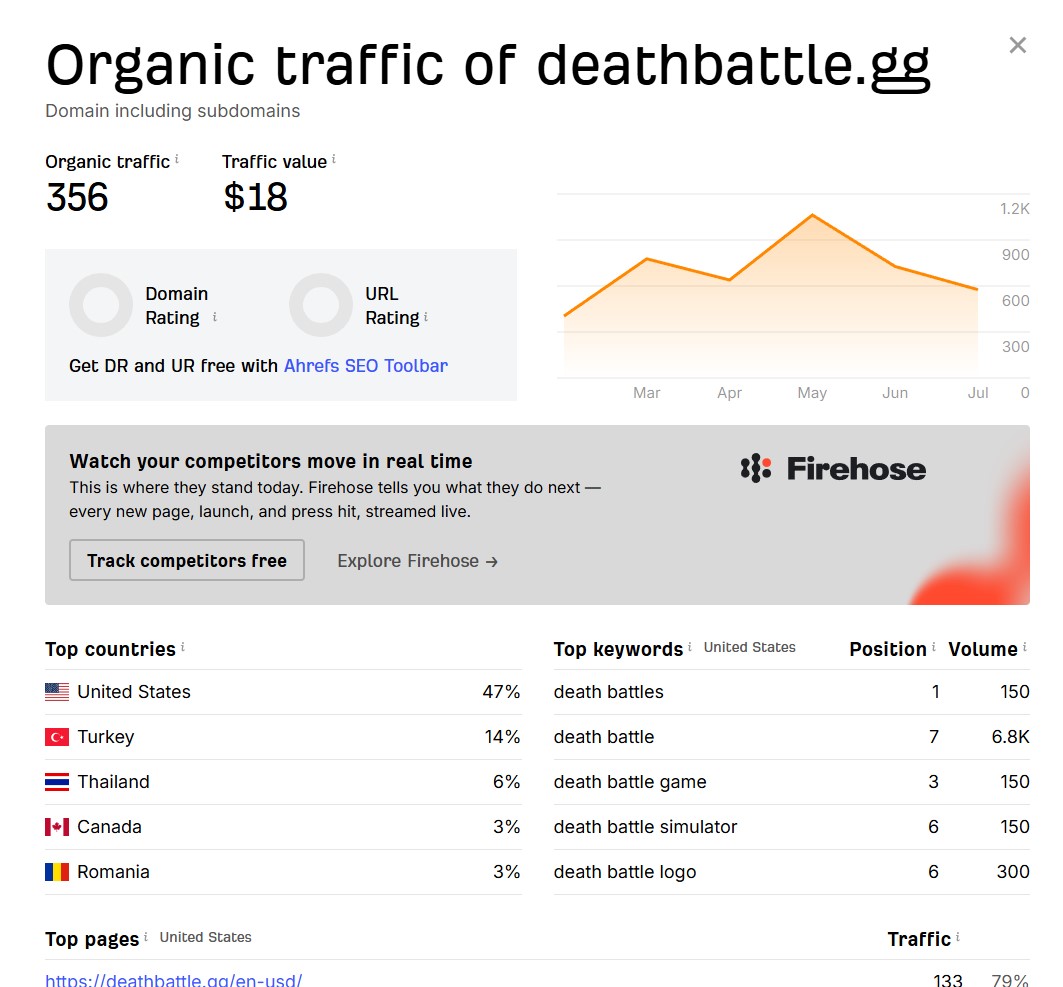Screen dimensions: 1063x987
Task: Click URL Rating info icon
Action: click(426, 317)
